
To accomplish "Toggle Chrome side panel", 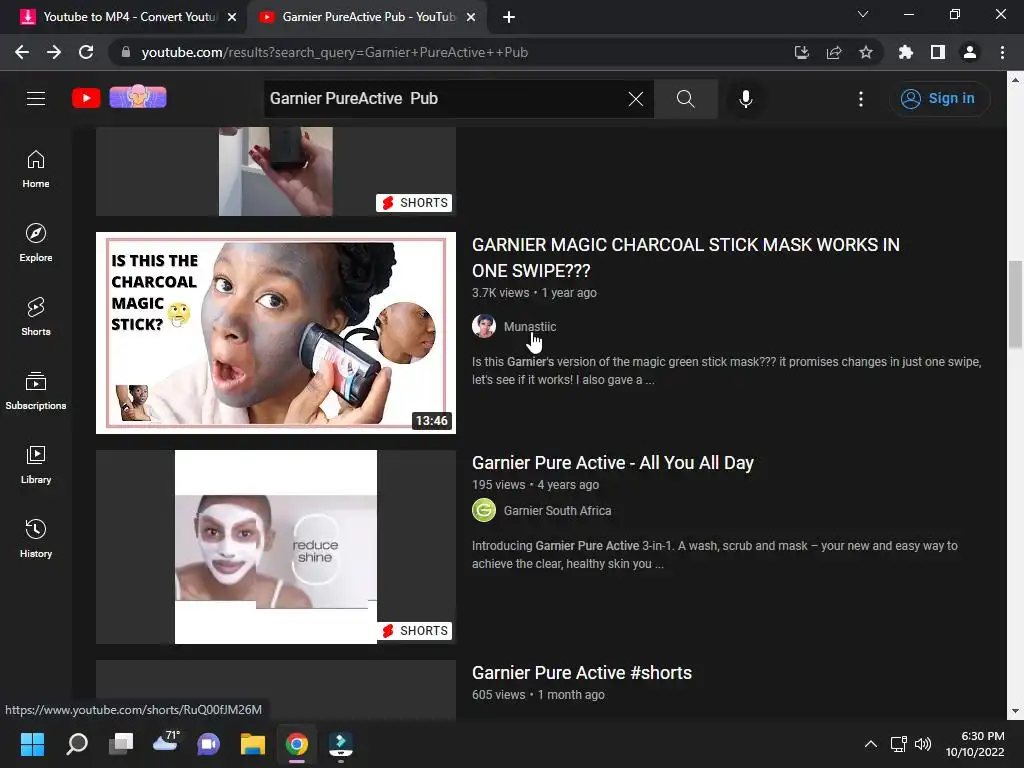I will [x=938, y=52].
